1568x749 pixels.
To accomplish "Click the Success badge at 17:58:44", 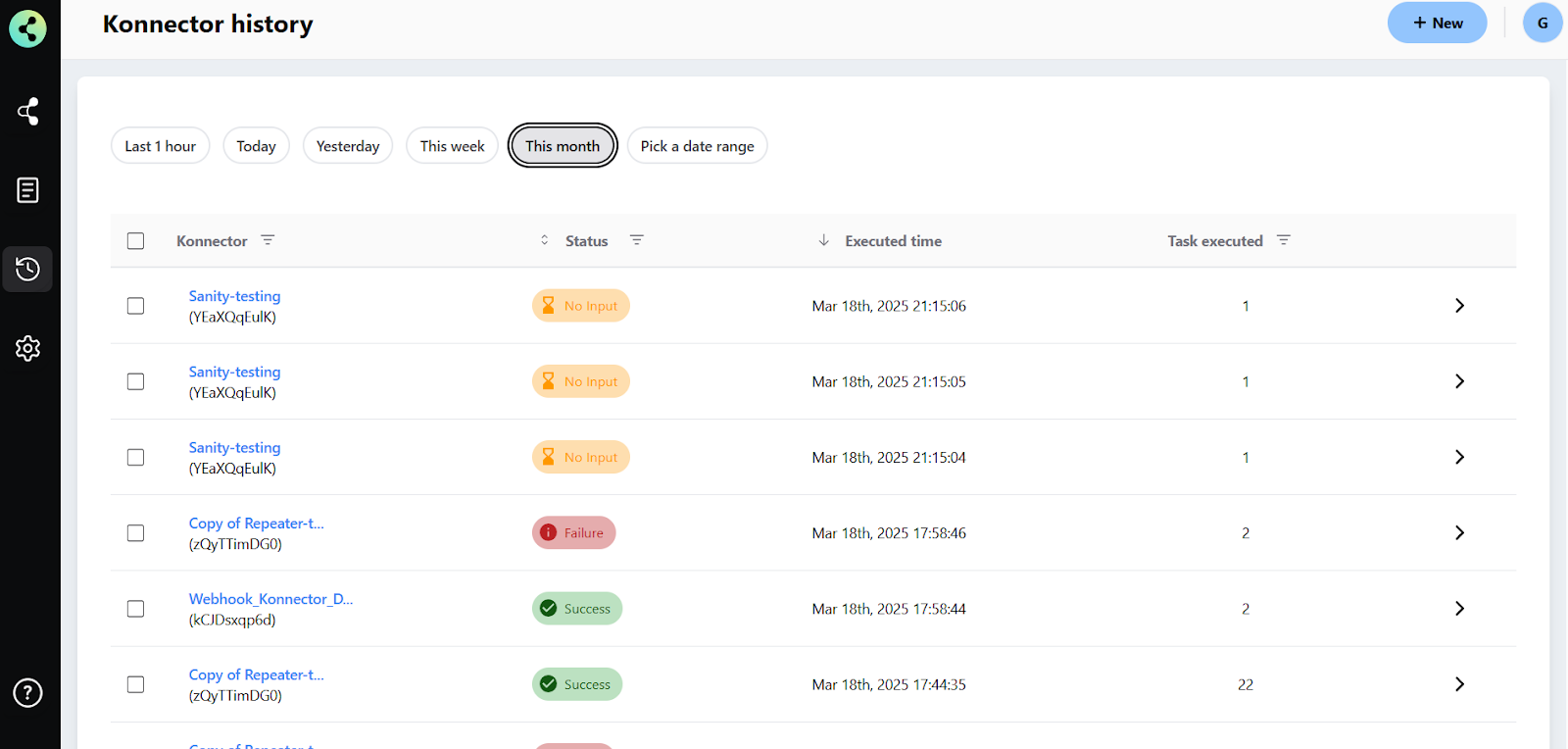I will (577, 609).
